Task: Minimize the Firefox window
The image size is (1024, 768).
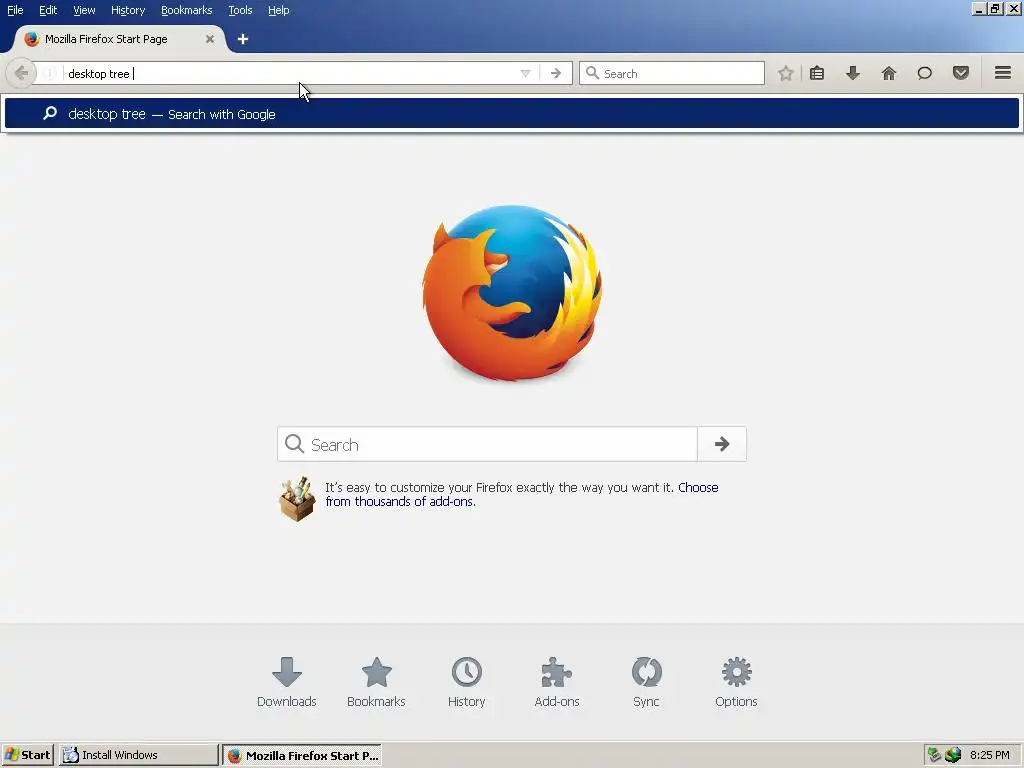Action: tap(979, 8)
